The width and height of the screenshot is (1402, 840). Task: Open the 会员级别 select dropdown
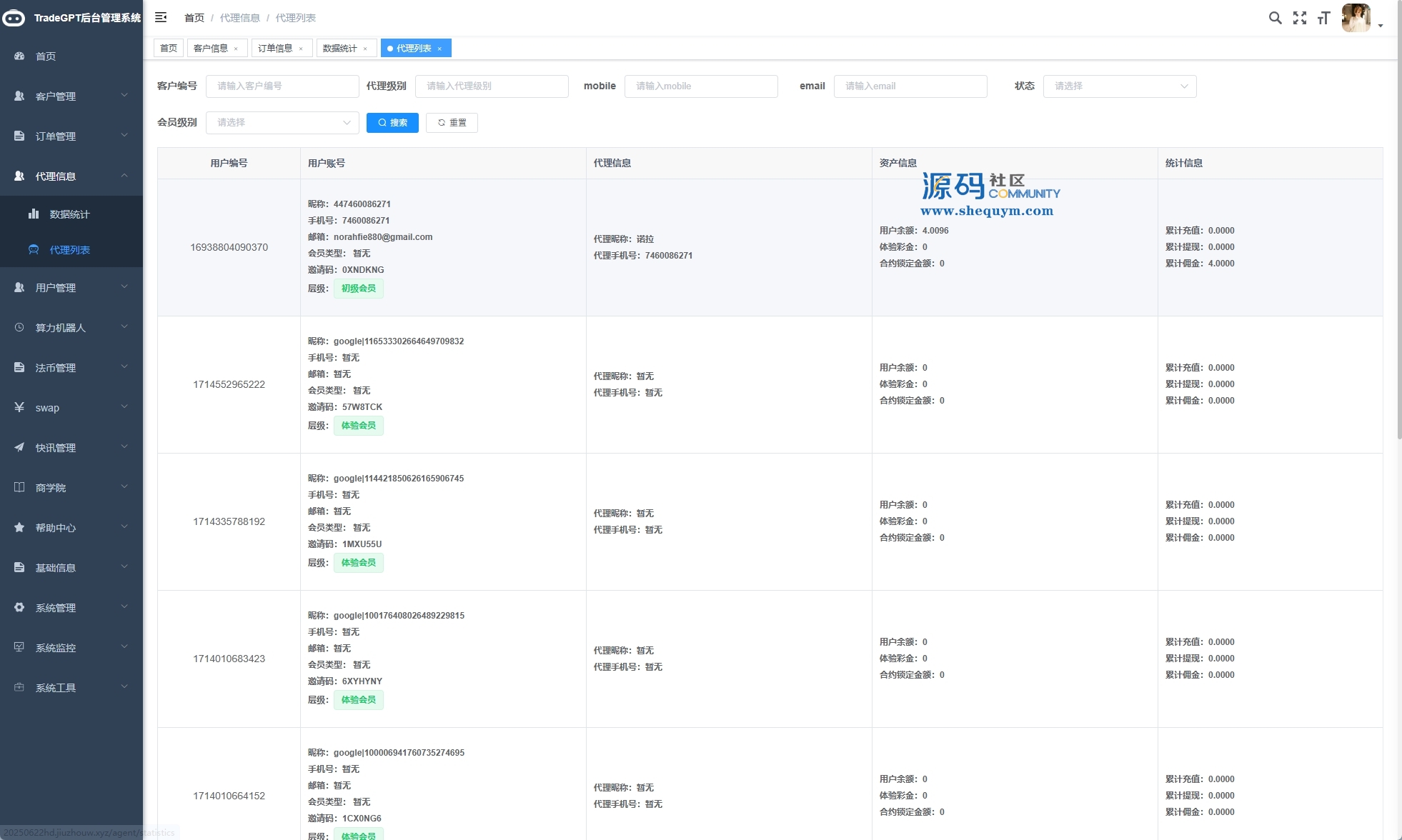pyautogui.click(x=282, y=123)
